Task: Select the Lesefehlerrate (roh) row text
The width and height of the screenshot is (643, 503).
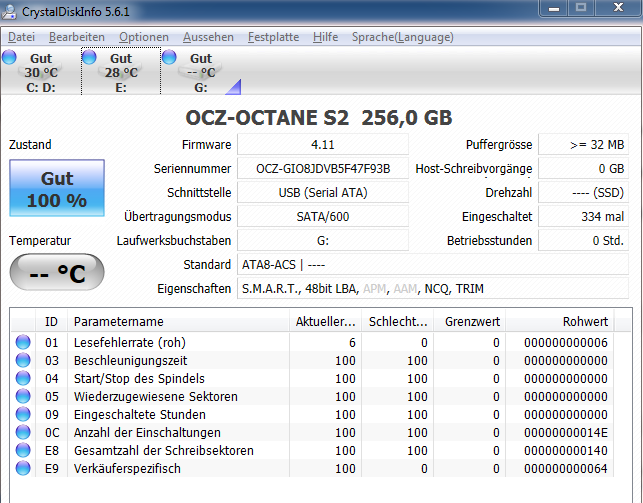Action: pos(130,342)
